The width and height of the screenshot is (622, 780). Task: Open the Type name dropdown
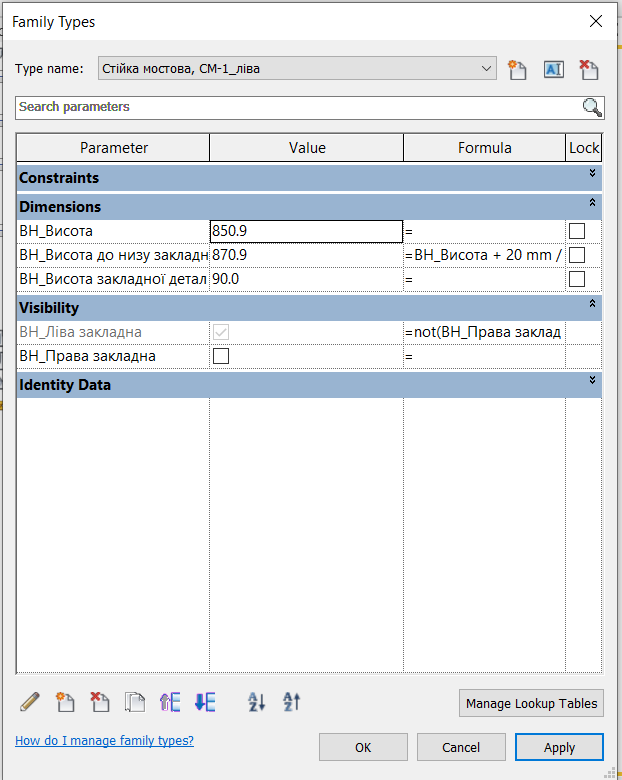click(487, 69)
